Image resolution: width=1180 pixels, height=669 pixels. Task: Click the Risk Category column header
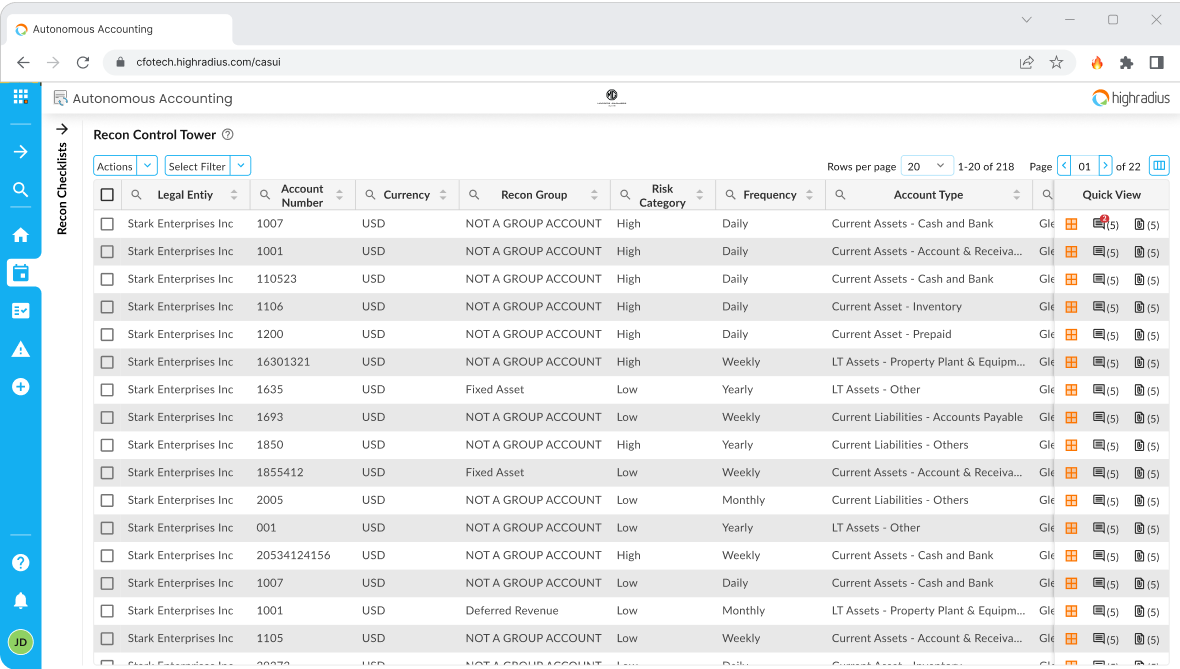[662, 195]
